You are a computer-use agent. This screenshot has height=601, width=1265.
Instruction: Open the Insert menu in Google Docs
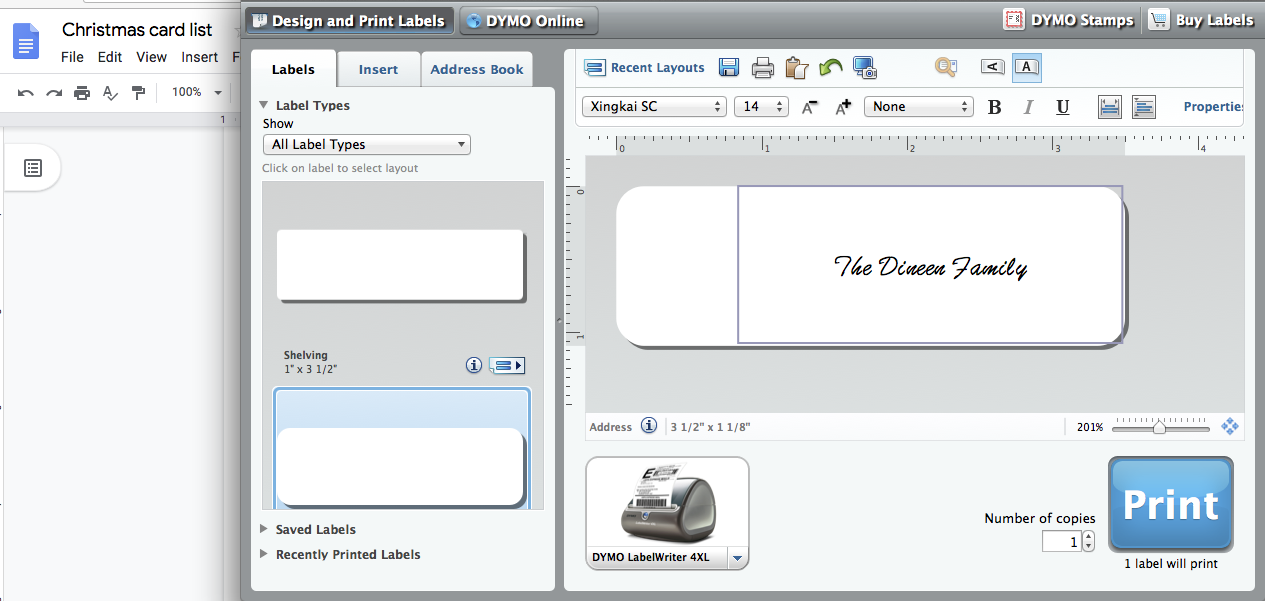tap(200, 57)
